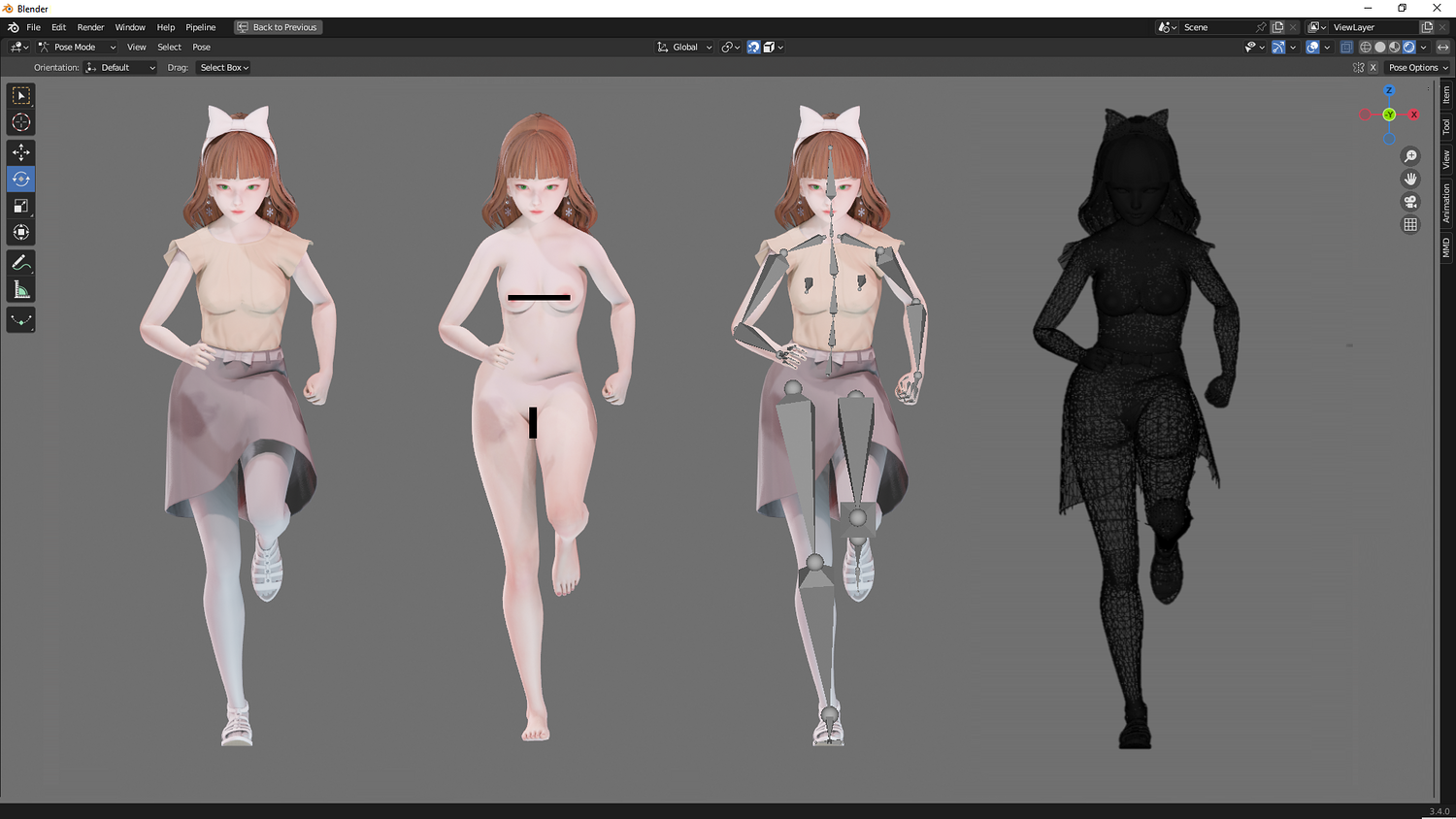The image size is (1456, 819).
Task: Toggle the viewport overlays button
Action: click(1312, 47)
